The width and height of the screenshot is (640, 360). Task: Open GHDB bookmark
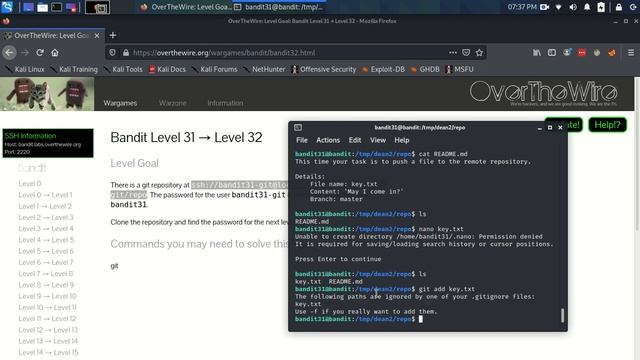(425, 69)
